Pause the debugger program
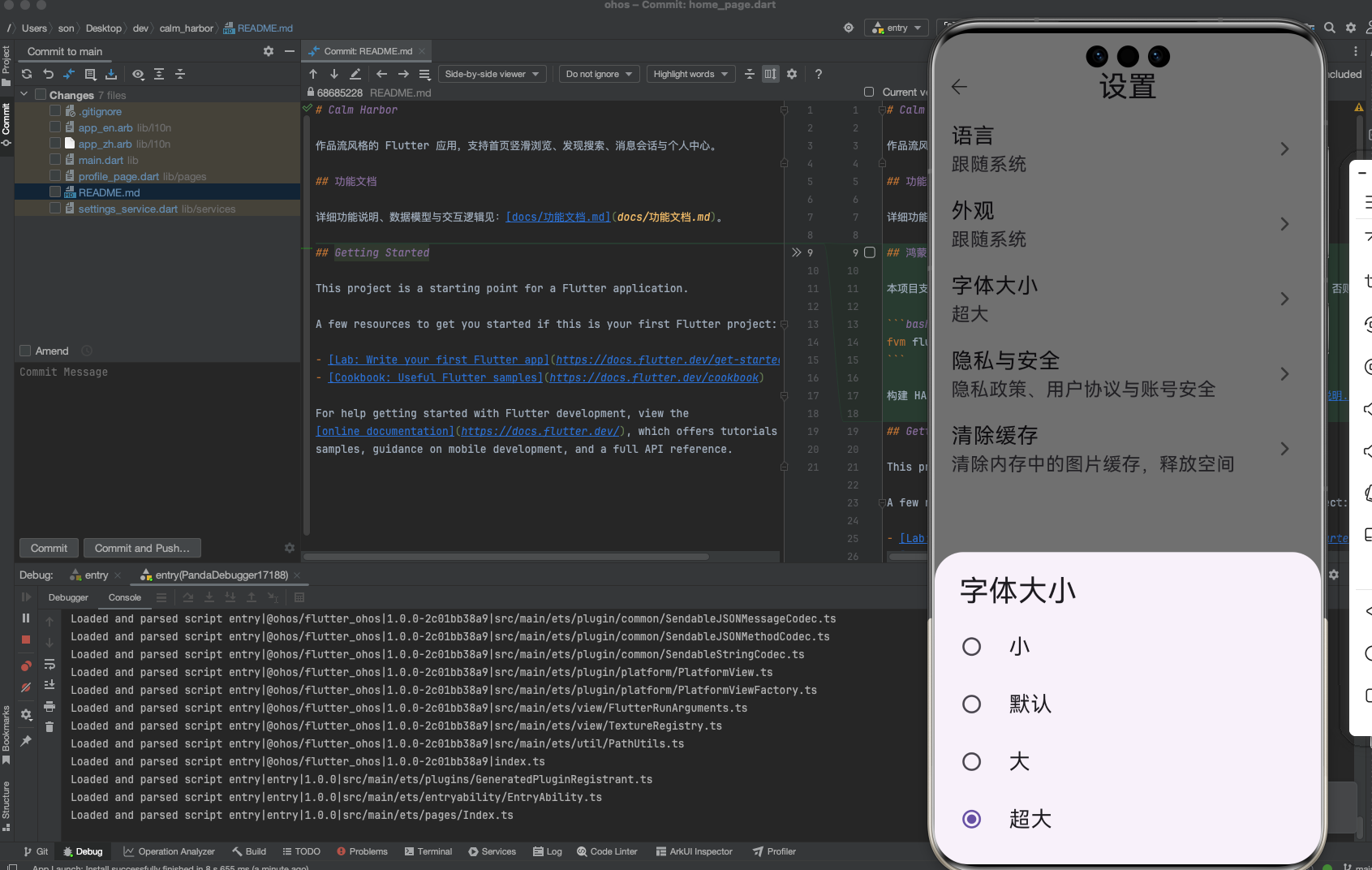 [26, 618]
